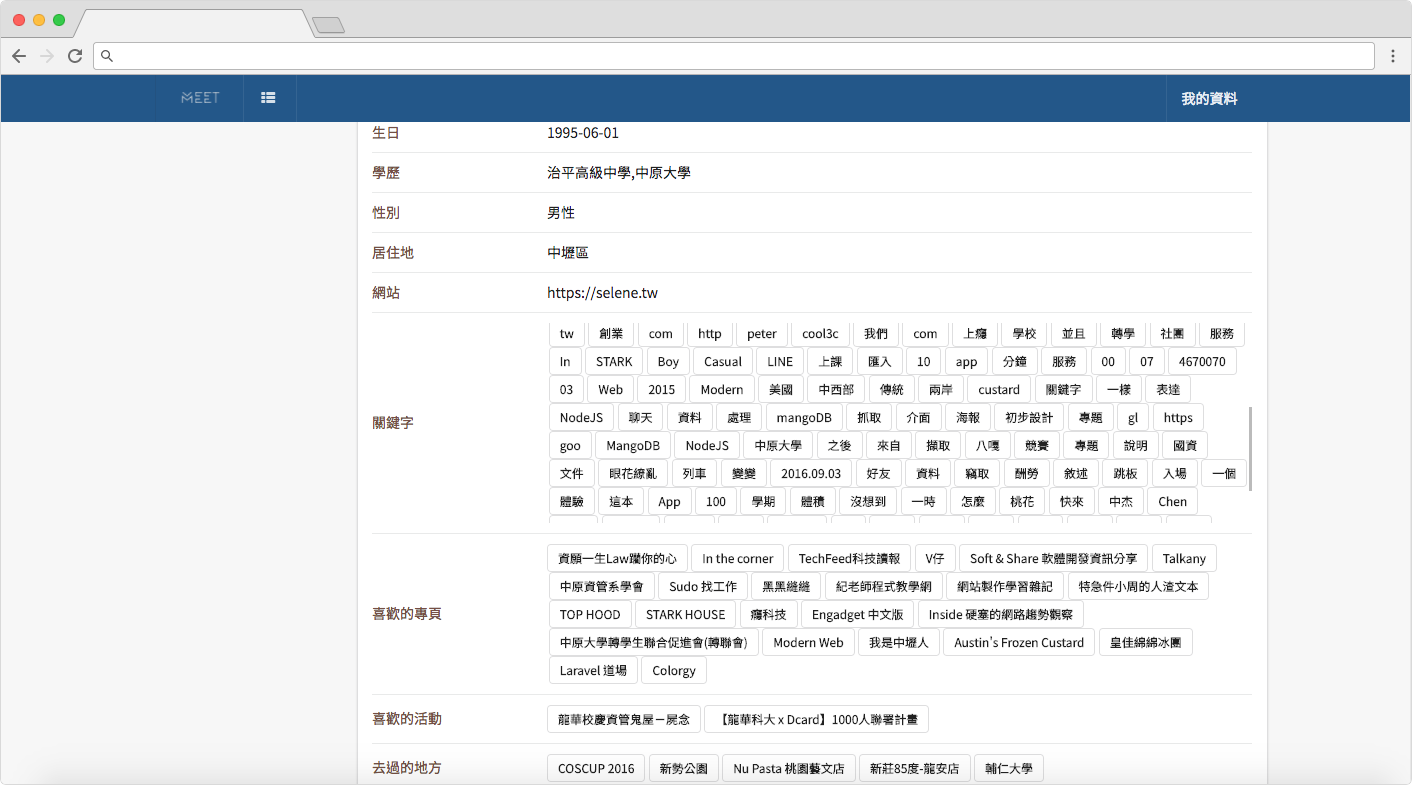Go back with the browser back arrow
Viewport: 1412px width, 785px height.
[x=19, y=56]
